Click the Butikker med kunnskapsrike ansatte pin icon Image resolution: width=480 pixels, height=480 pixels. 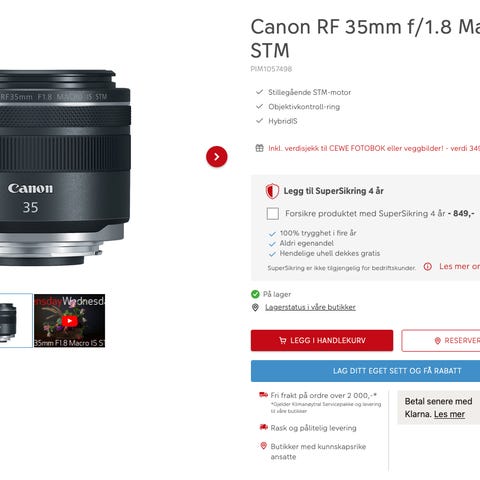(263, 446)
